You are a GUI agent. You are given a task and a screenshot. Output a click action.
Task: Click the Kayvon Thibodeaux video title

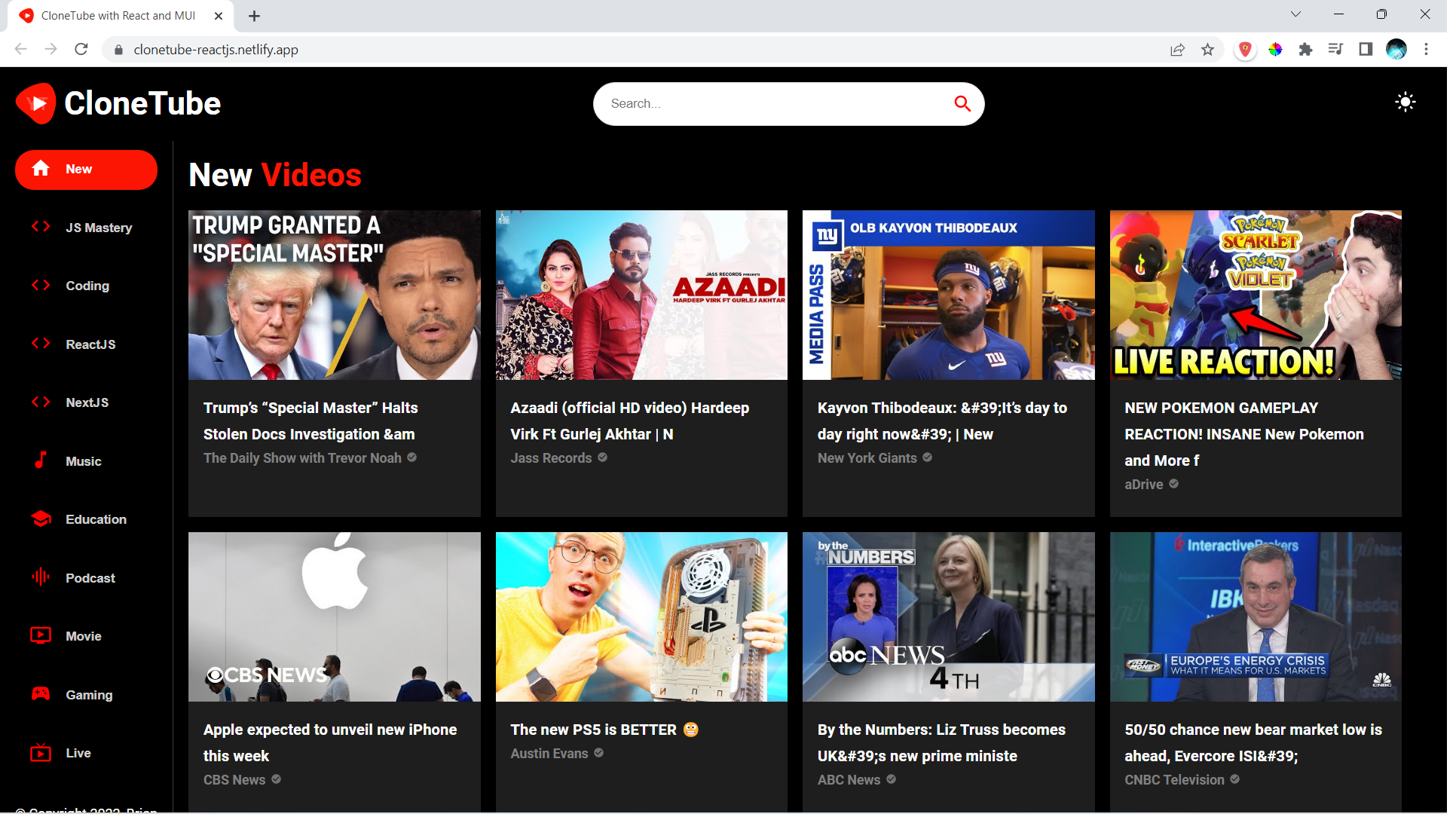pyautogui.click(x=948, y=424)
